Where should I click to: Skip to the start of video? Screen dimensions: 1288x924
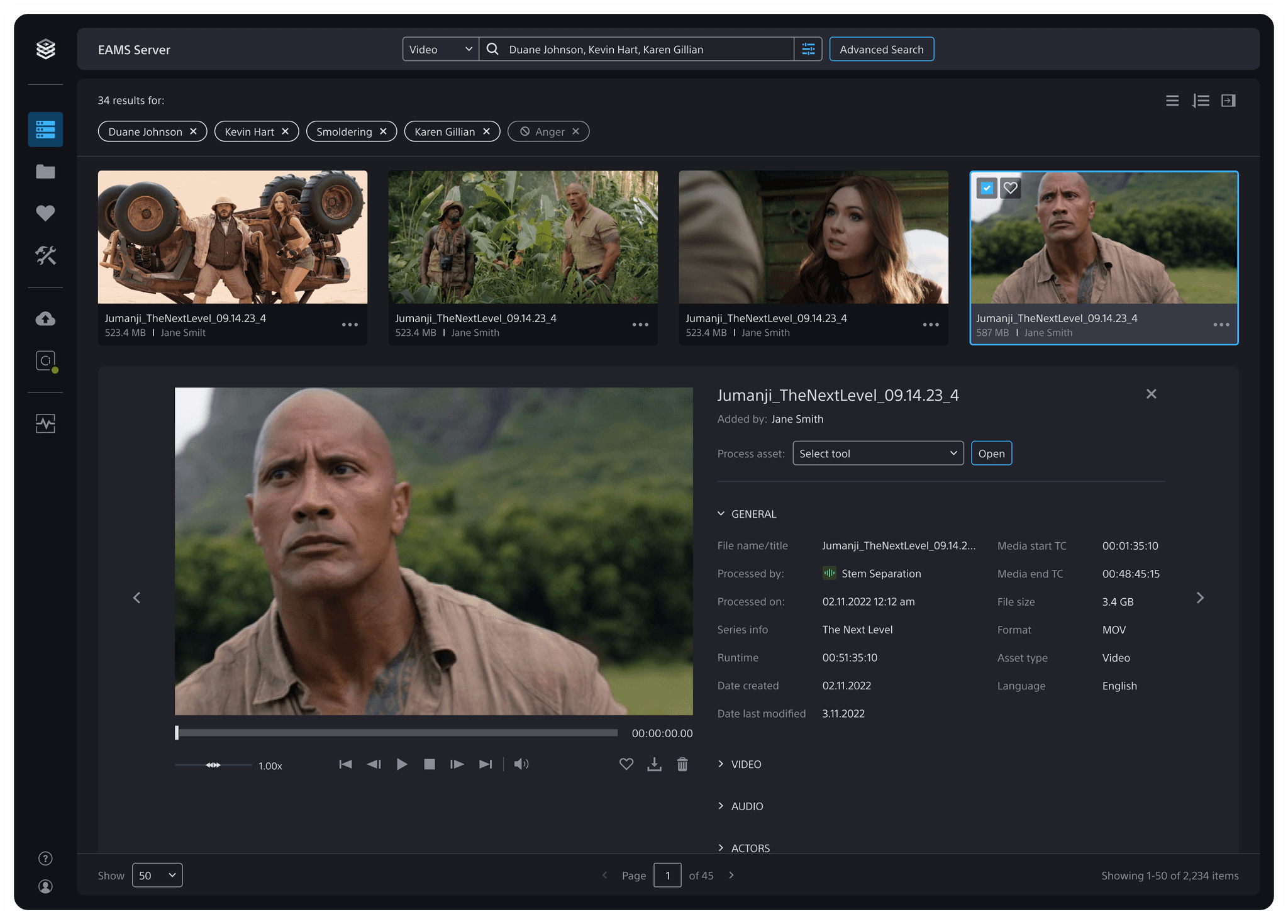click(346, 764)
